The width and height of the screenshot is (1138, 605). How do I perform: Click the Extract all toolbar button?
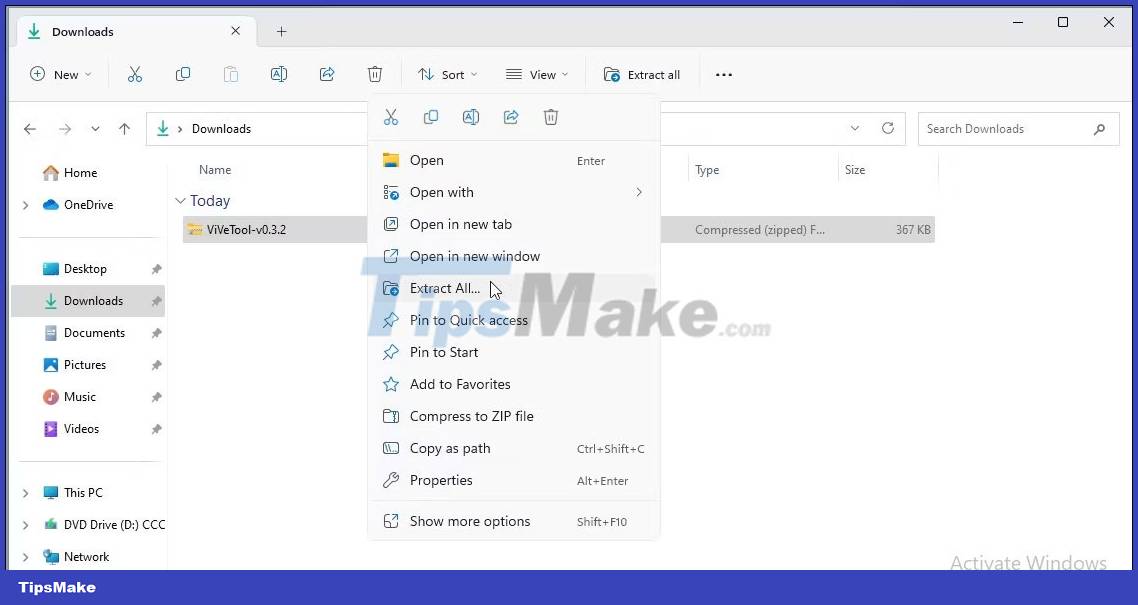pyautogui.click(x=642, y=74)
